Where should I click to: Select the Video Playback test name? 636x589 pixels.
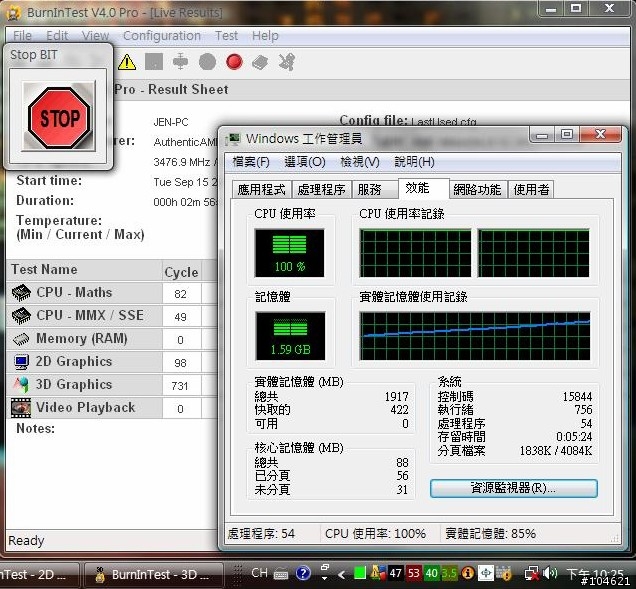(86, 407)
